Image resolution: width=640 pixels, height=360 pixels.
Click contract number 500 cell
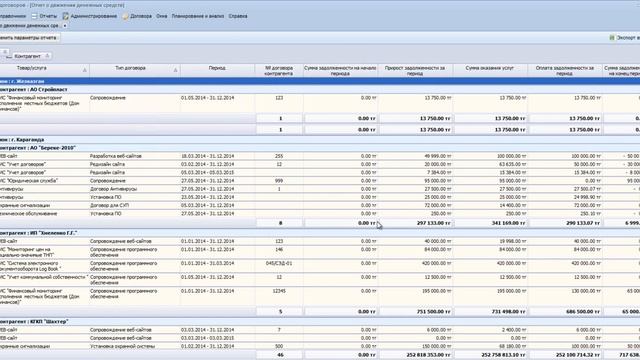click(279, 346)
